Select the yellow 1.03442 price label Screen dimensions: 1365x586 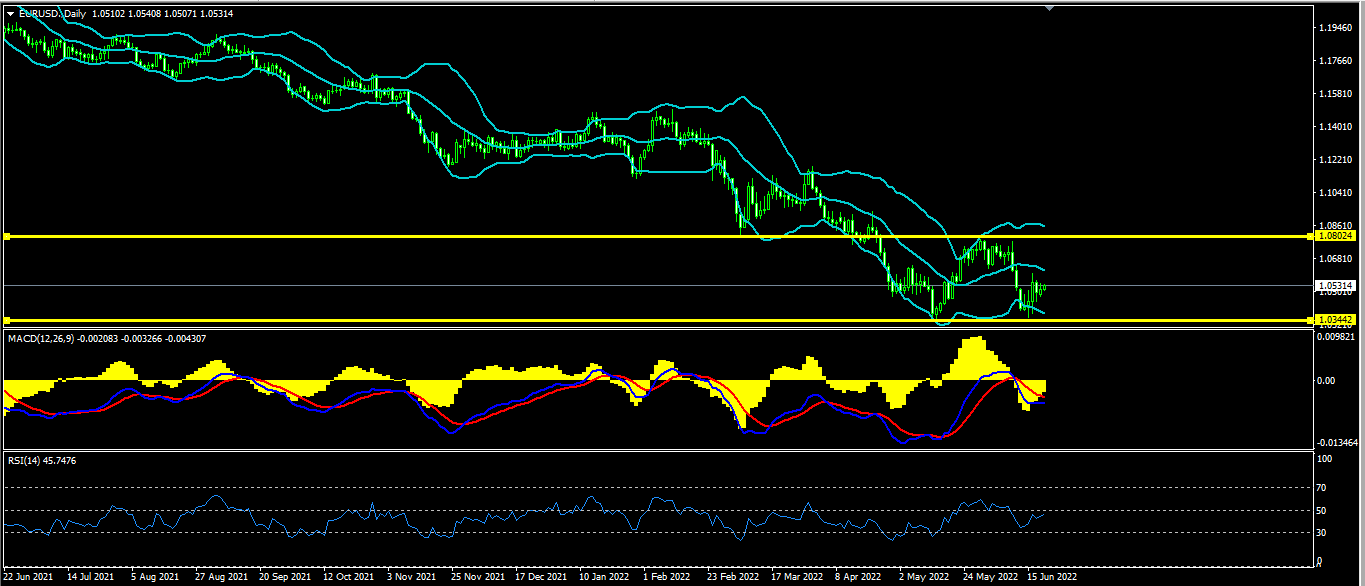1337,320
